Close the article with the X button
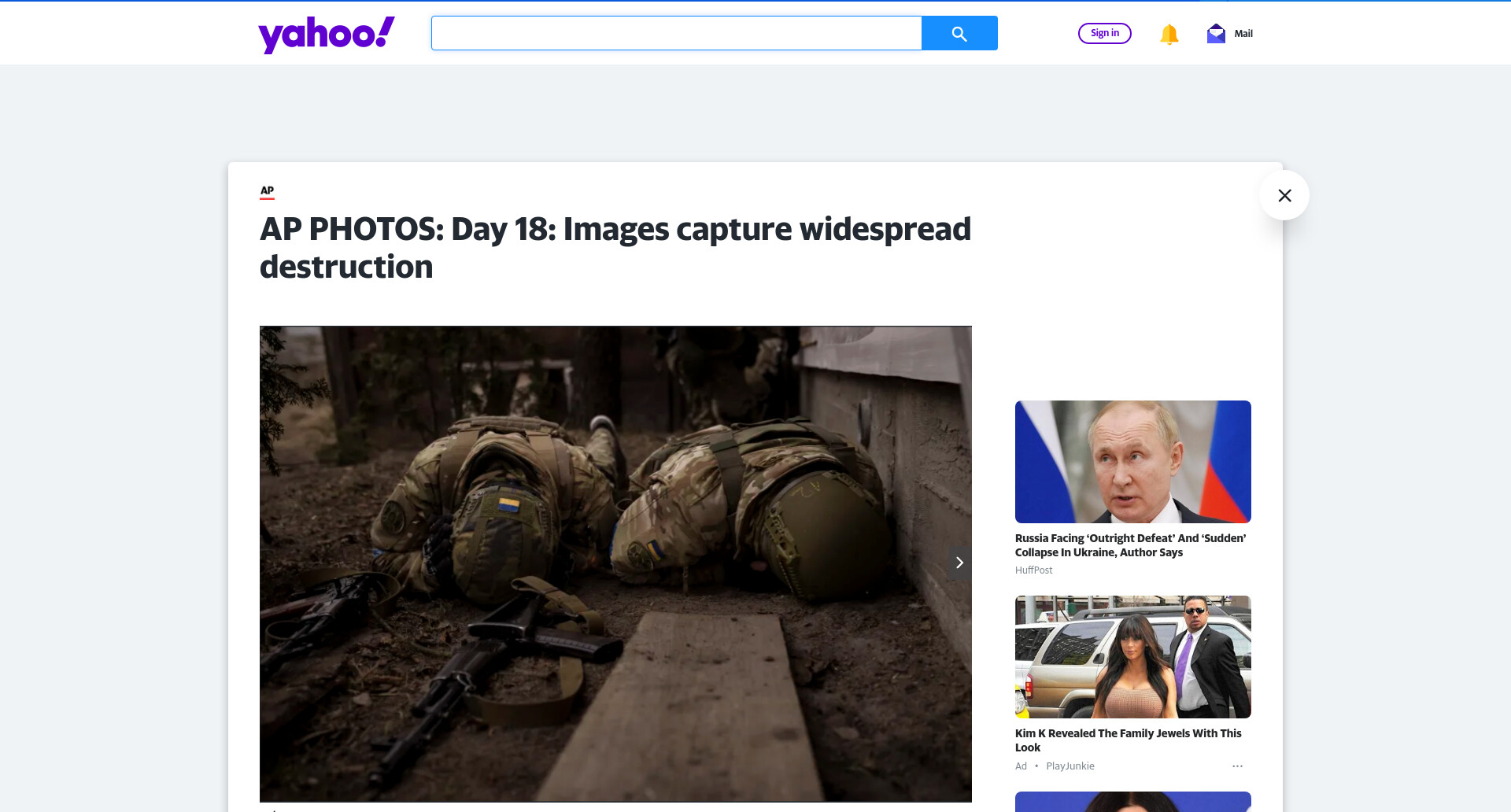1511x812 pixels. point(1284,195)
